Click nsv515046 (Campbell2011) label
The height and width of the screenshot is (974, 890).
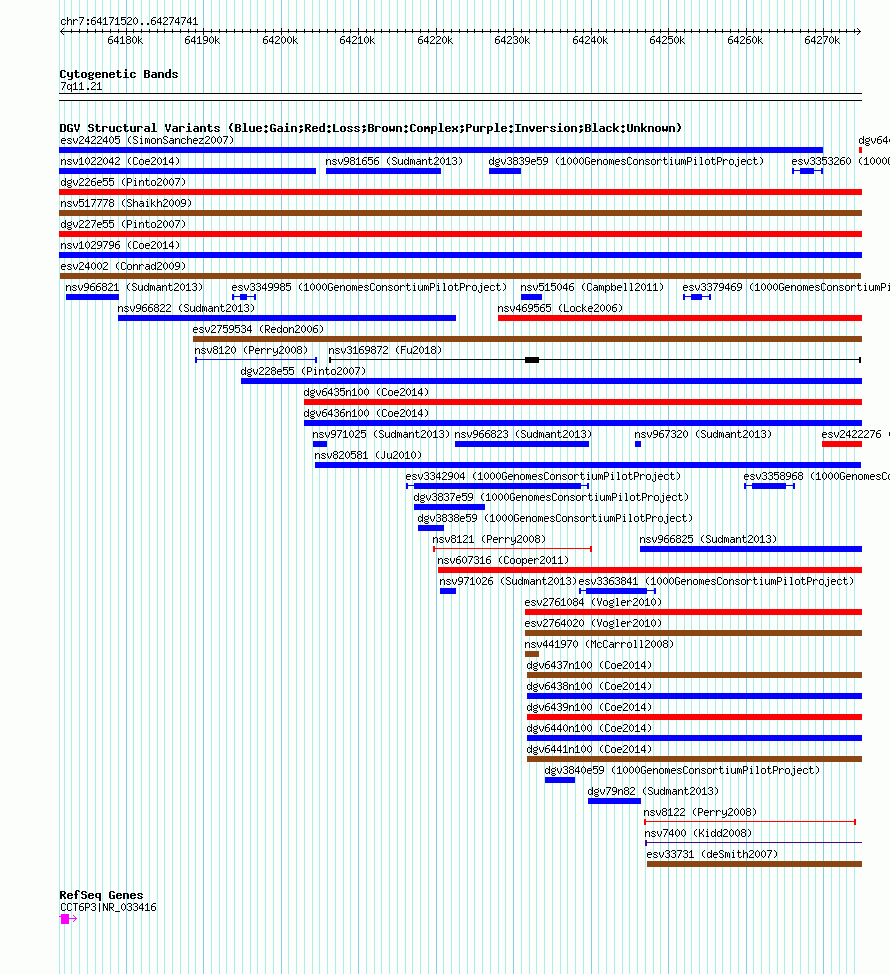point(592,288)
